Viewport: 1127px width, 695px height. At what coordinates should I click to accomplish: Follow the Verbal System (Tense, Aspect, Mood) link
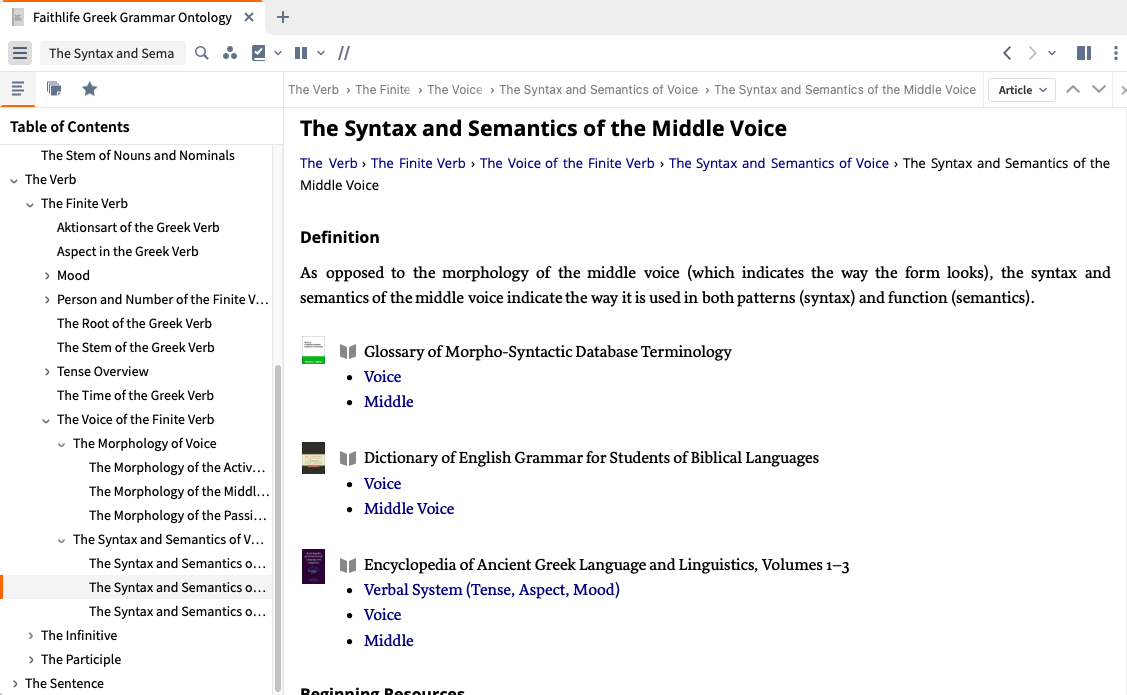point(492,589)
